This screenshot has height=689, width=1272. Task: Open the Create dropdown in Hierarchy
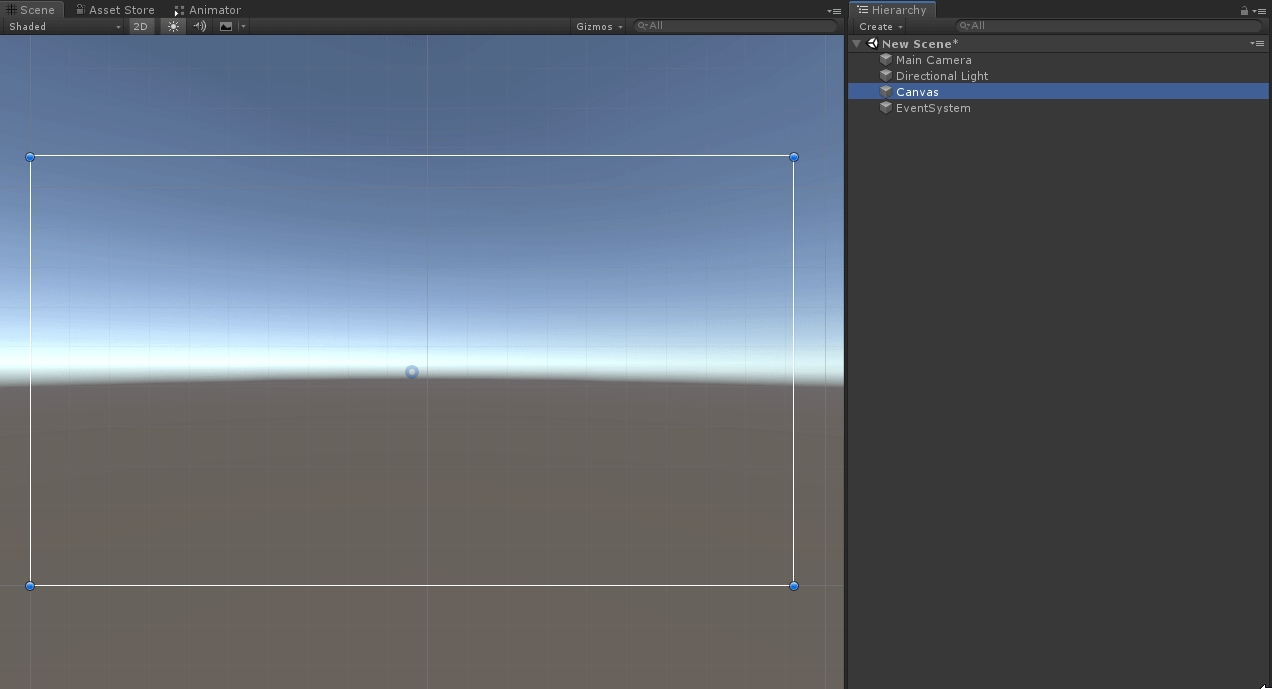(880, 26)
